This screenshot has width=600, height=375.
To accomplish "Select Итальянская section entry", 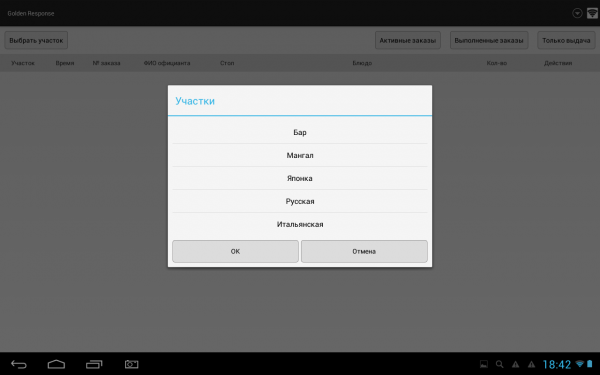I will click(x=300, y=224).
